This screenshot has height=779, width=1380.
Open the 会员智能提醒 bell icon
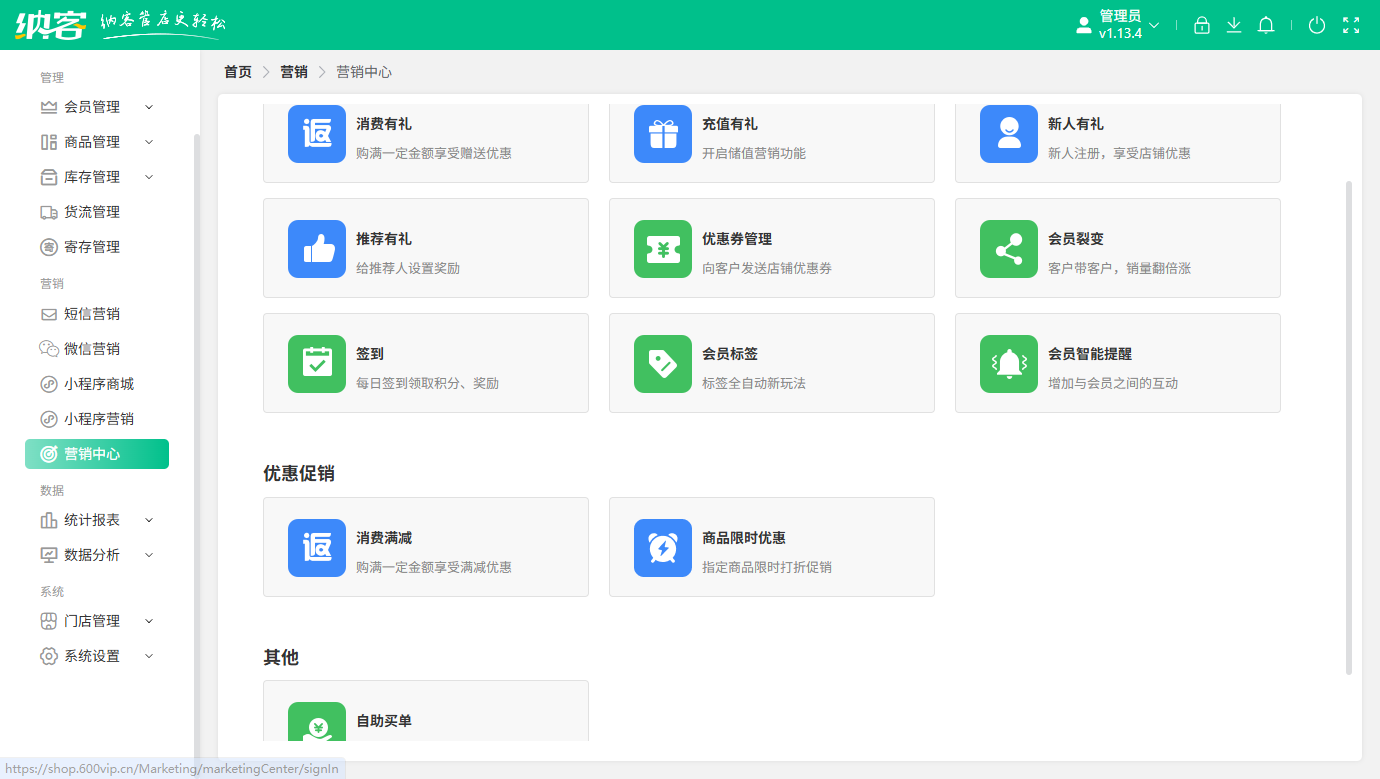pyautogui.click(x=1009, y=364)
